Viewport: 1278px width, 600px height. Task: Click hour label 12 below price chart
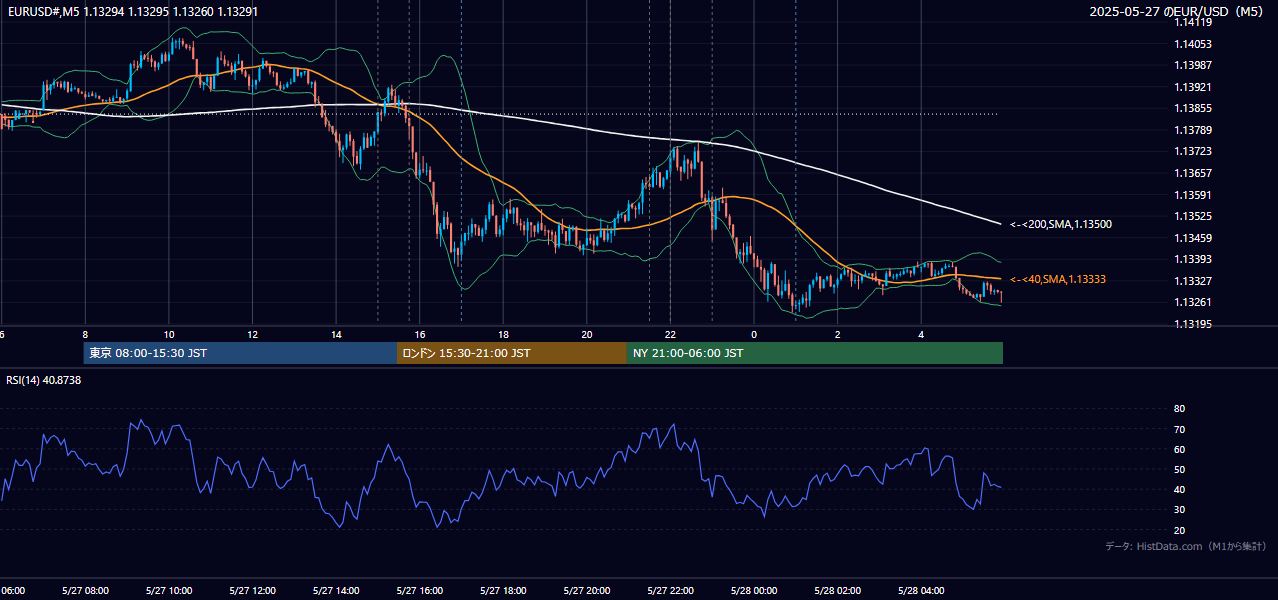coord(252,334)
